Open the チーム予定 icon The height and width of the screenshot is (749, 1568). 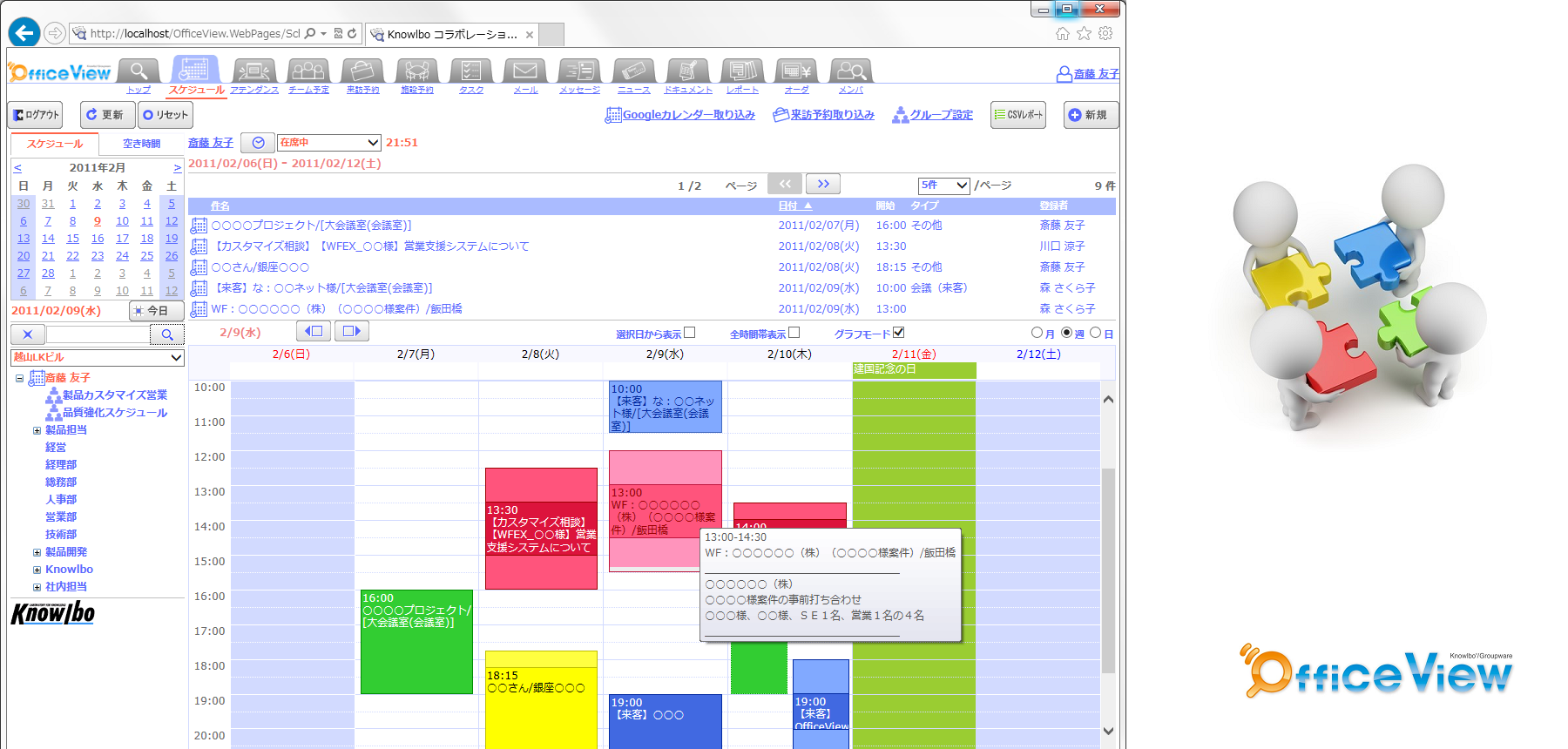(x=308, y=71)
